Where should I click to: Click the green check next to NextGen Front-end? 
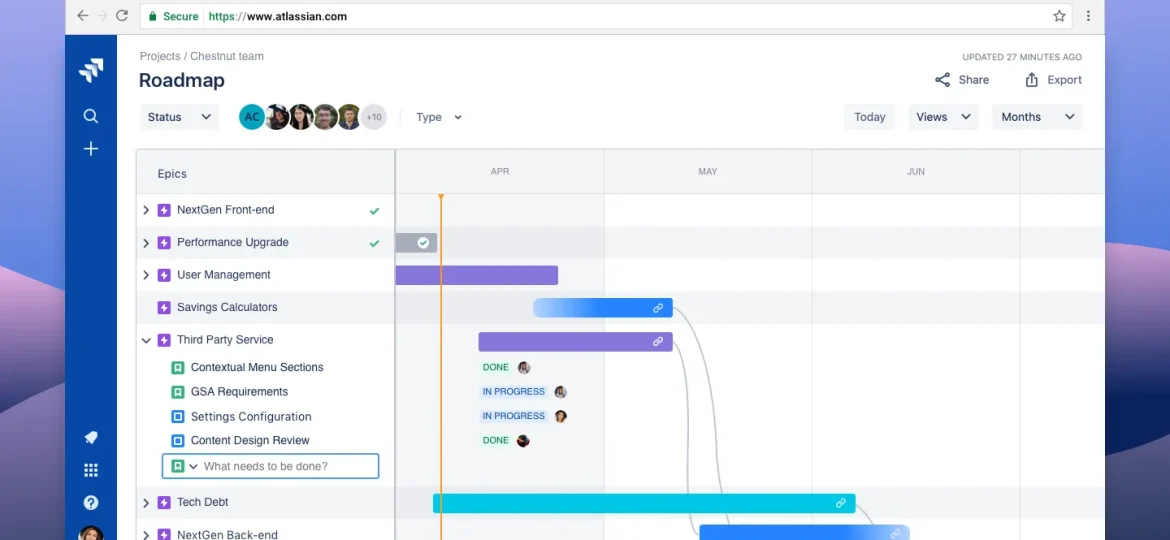375,211
